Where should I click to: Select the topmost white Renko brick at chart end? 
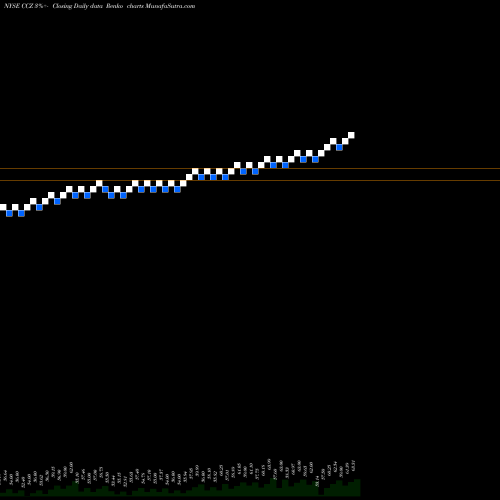[351, 135]
